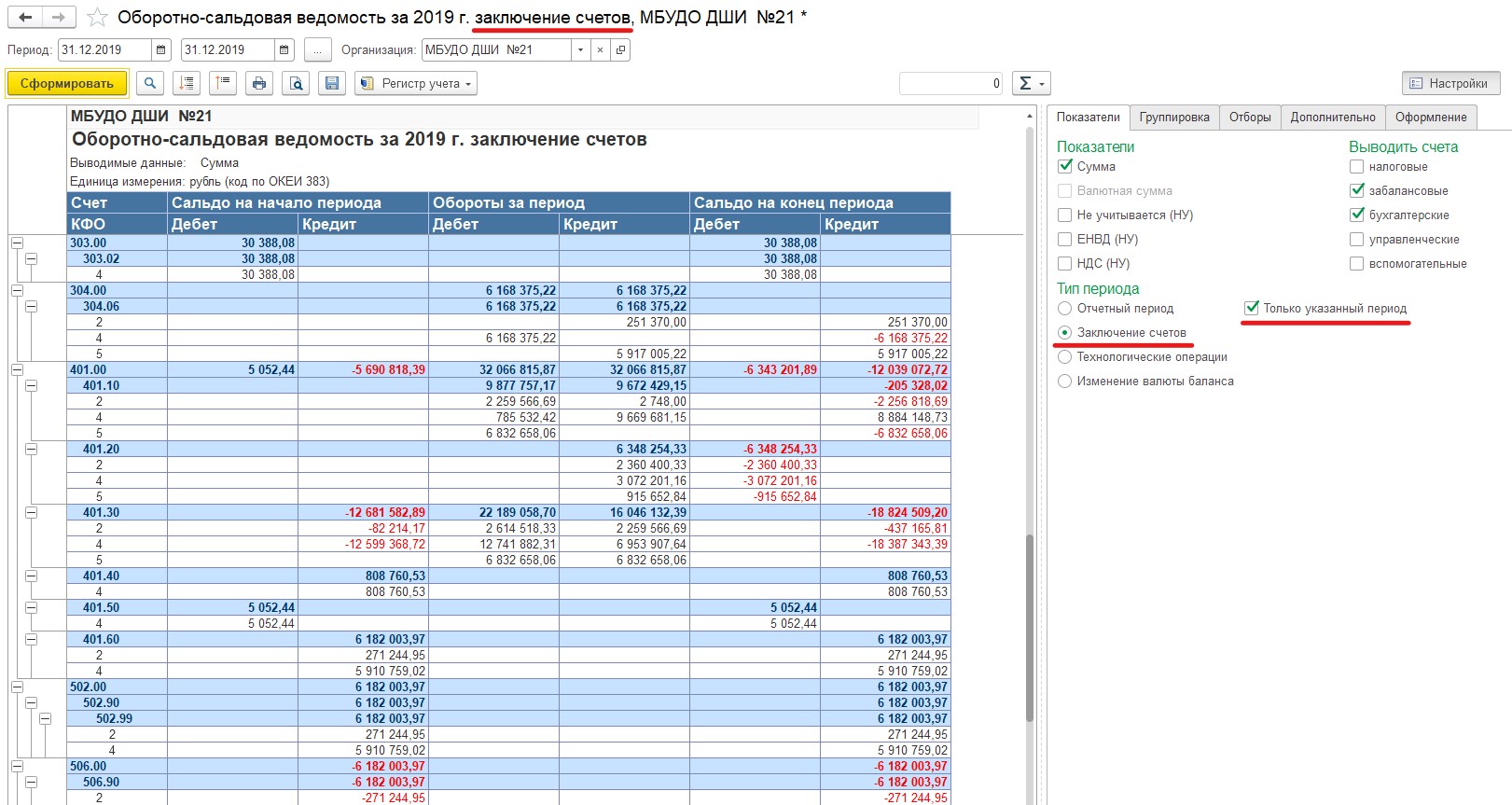
Task: Collapse account 401.10 subgroup
Action: [31, 385]
